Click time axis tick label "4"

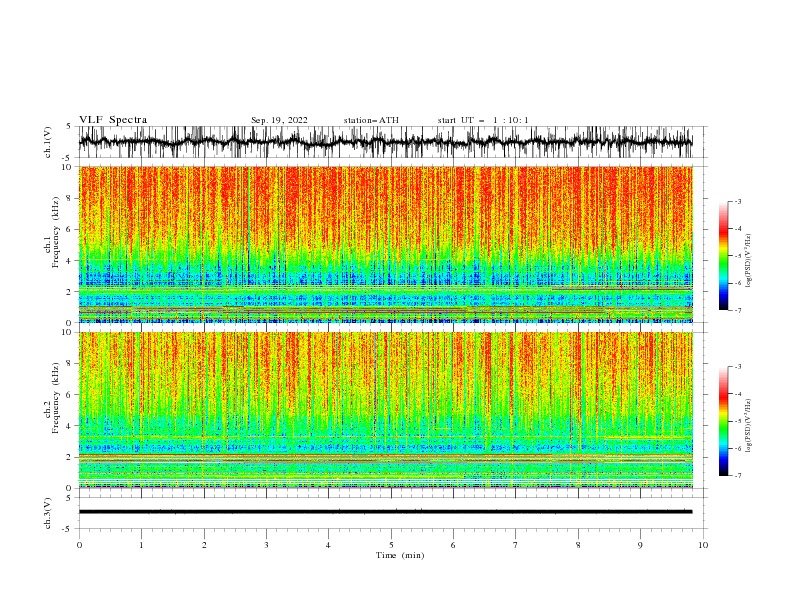(328, 545)
